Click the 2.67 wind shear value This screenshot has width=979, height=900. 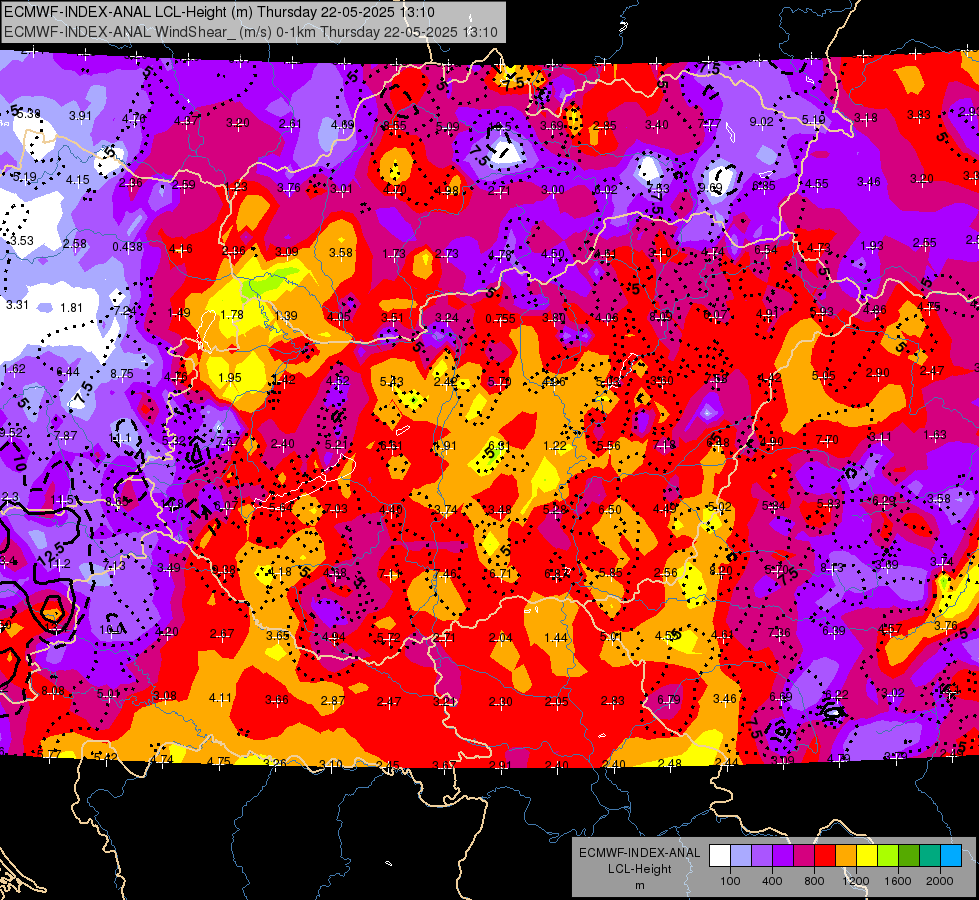(222, 634)
